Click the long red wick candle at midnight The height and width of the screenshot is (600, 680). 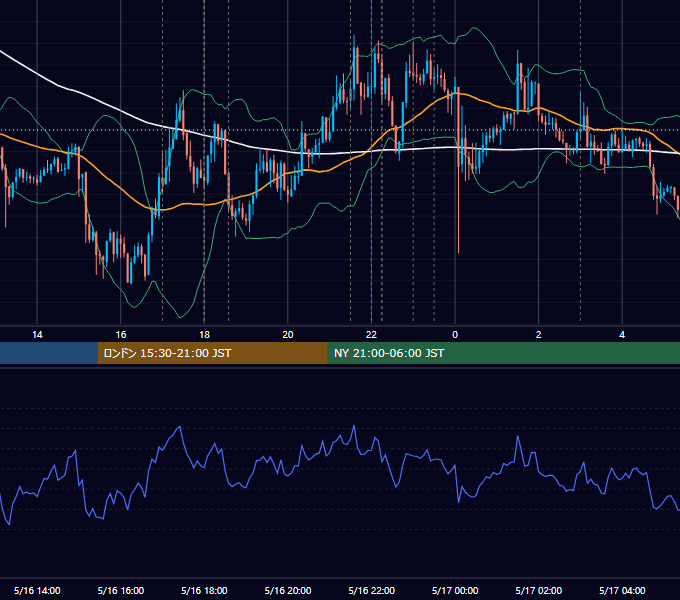(458, 170)
